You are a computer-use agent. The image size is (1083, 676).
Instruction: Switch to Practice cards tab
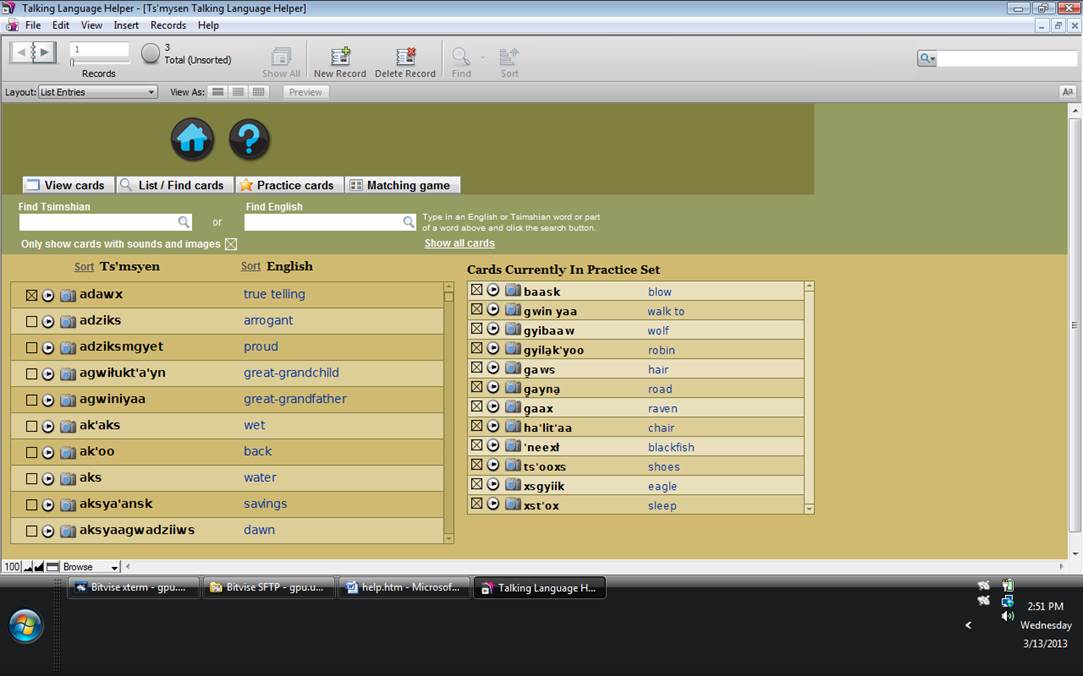point(289,185)
